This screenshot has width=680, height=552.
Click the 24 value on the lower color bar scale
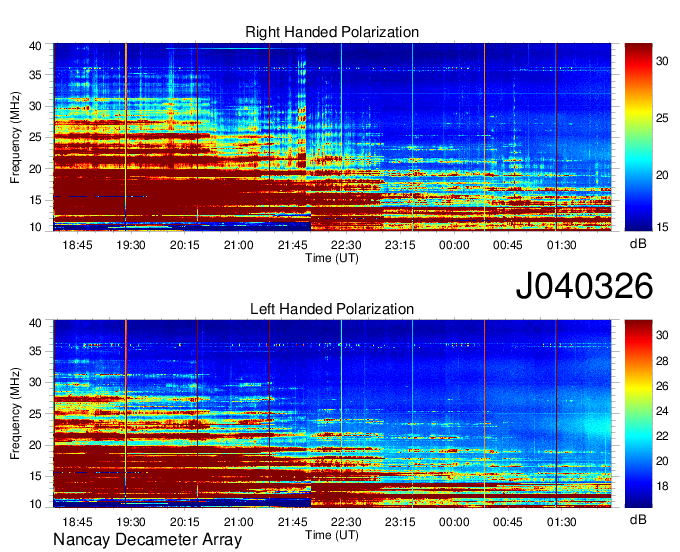coord(662,411)
